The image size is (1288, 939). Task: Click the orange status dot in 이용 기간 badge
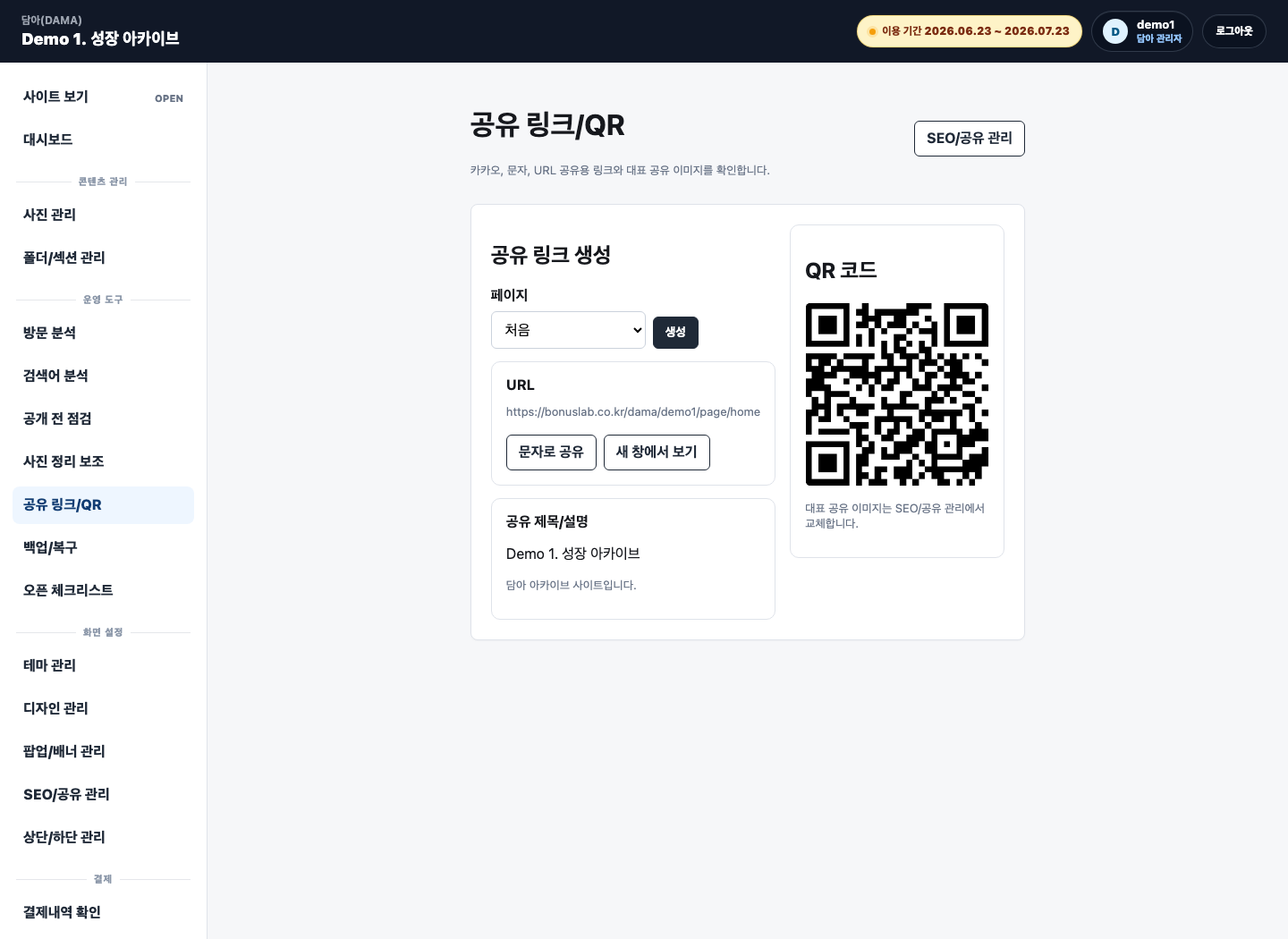(872, 31)
